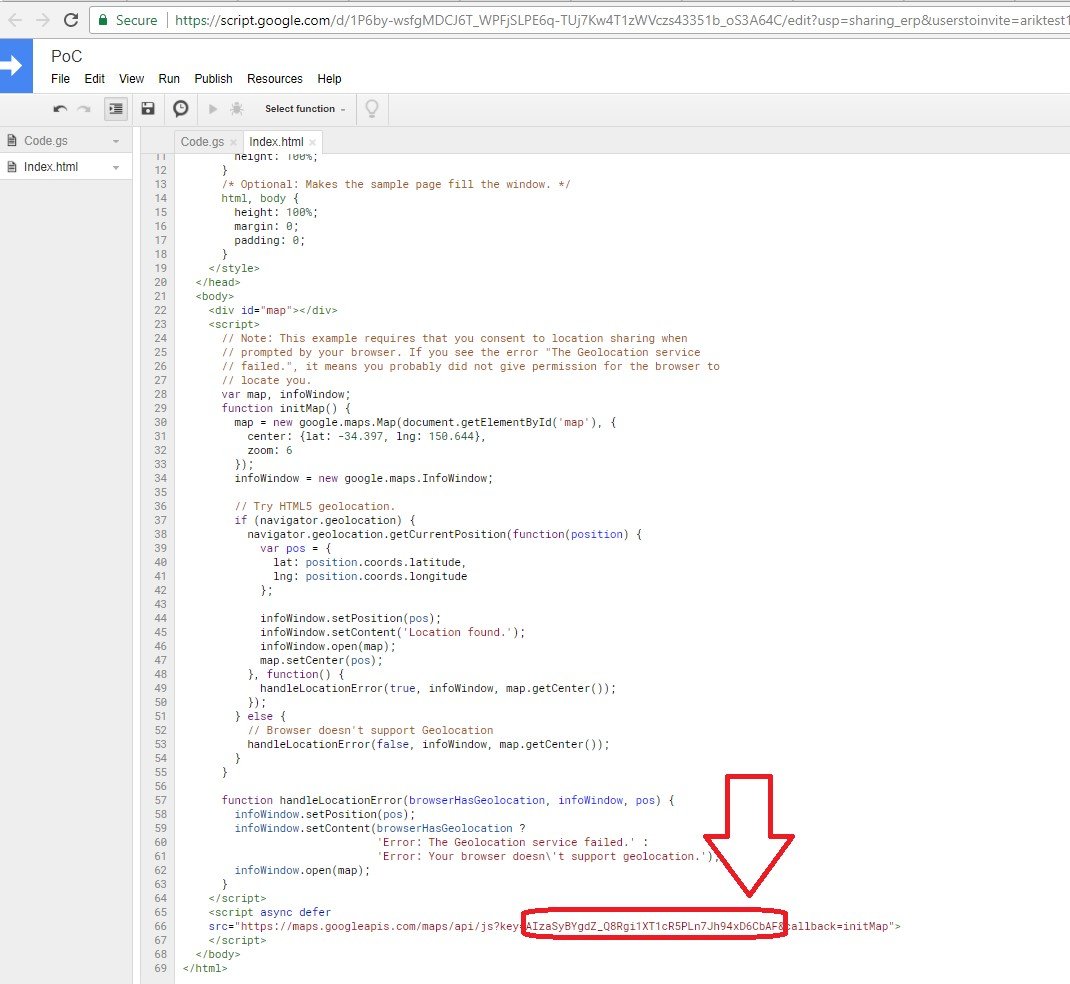Image resolution: width=1070 pixels, height=984 pixels.
Task: Click the 'infoWindow.open(map);' line 62
Action: tap(302, 870)
